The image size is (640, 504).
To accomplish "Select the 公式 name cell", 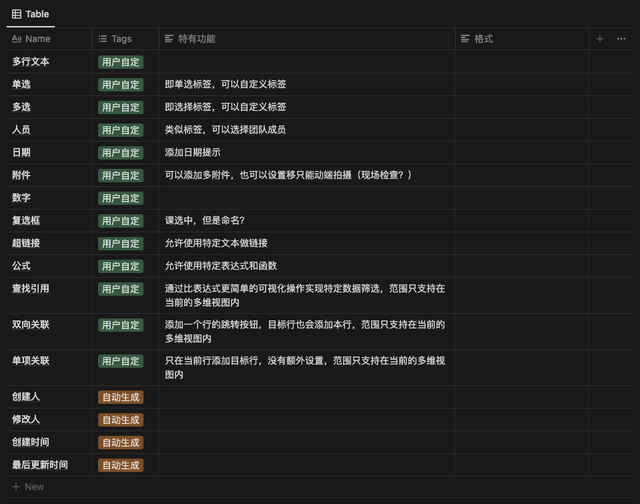I will point(49,266).
